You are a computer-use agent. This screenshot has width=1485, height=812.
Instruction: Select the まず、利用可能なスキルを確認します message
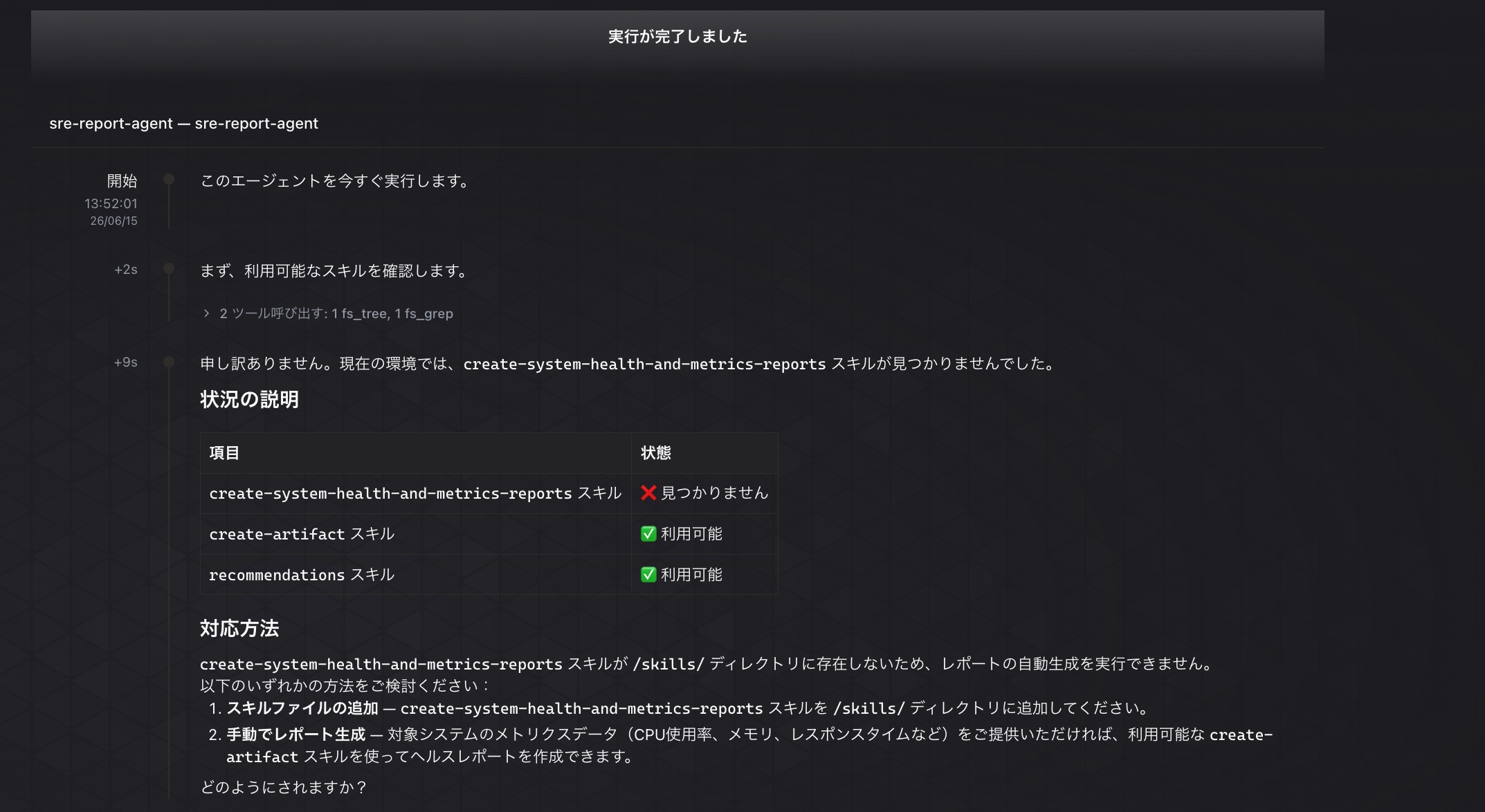click(334, 271)
